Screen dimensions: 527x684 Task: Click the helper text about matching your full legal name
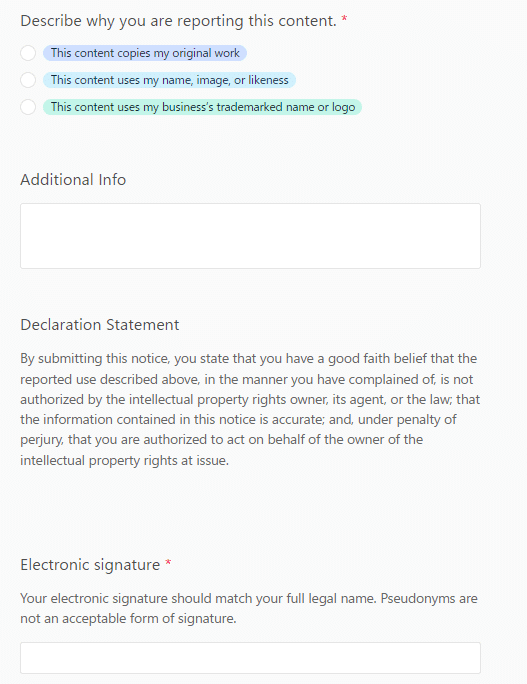point(249,609)
